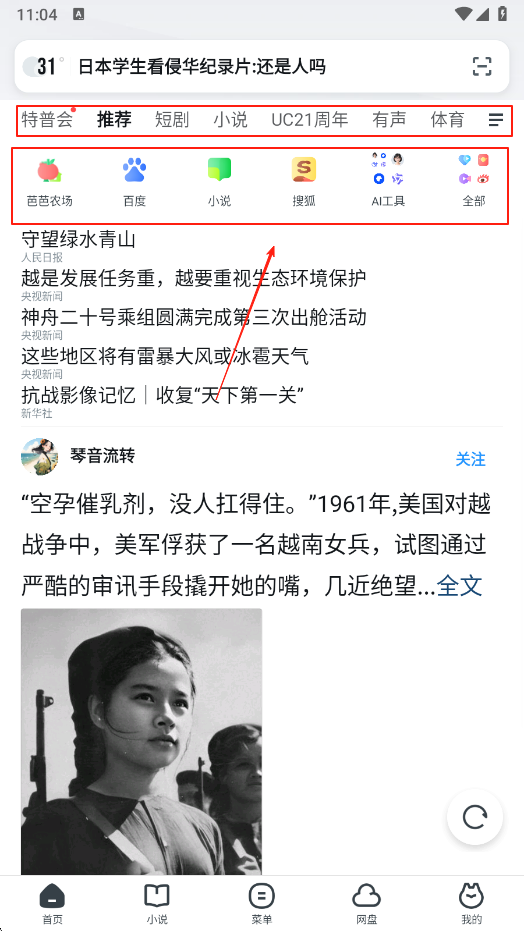
Task: Open 网盘 cloud icon in bottom bar
Action: 366,904
